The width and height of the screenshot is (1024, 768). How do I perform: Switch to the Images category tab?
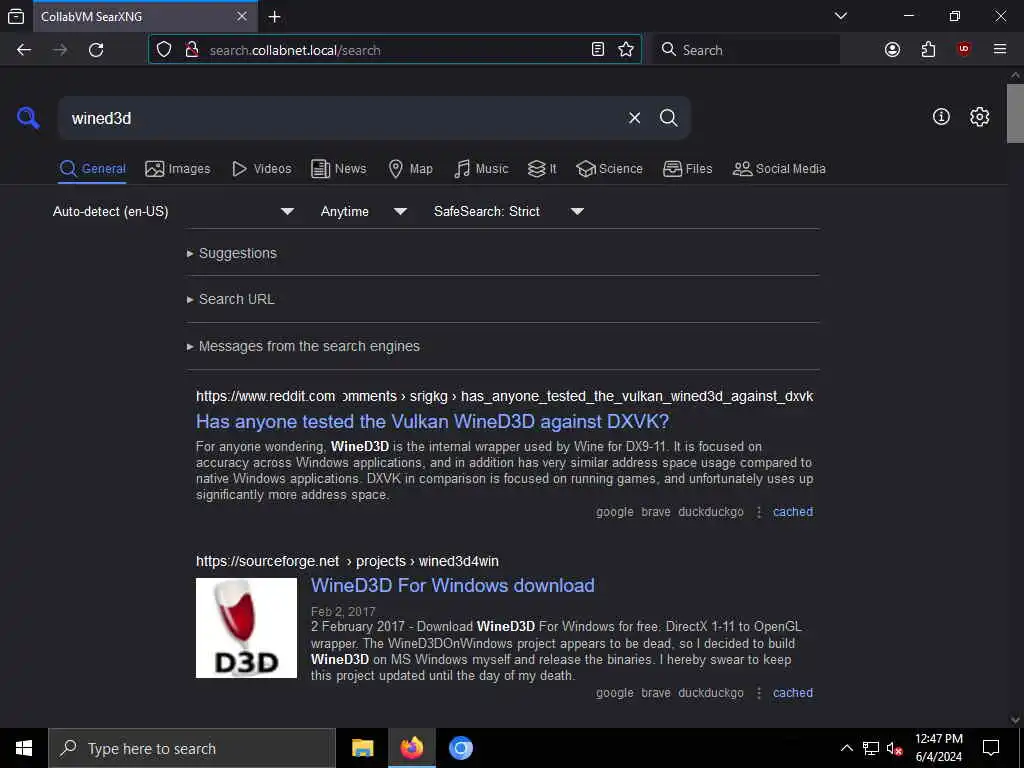tap(178, 168)
